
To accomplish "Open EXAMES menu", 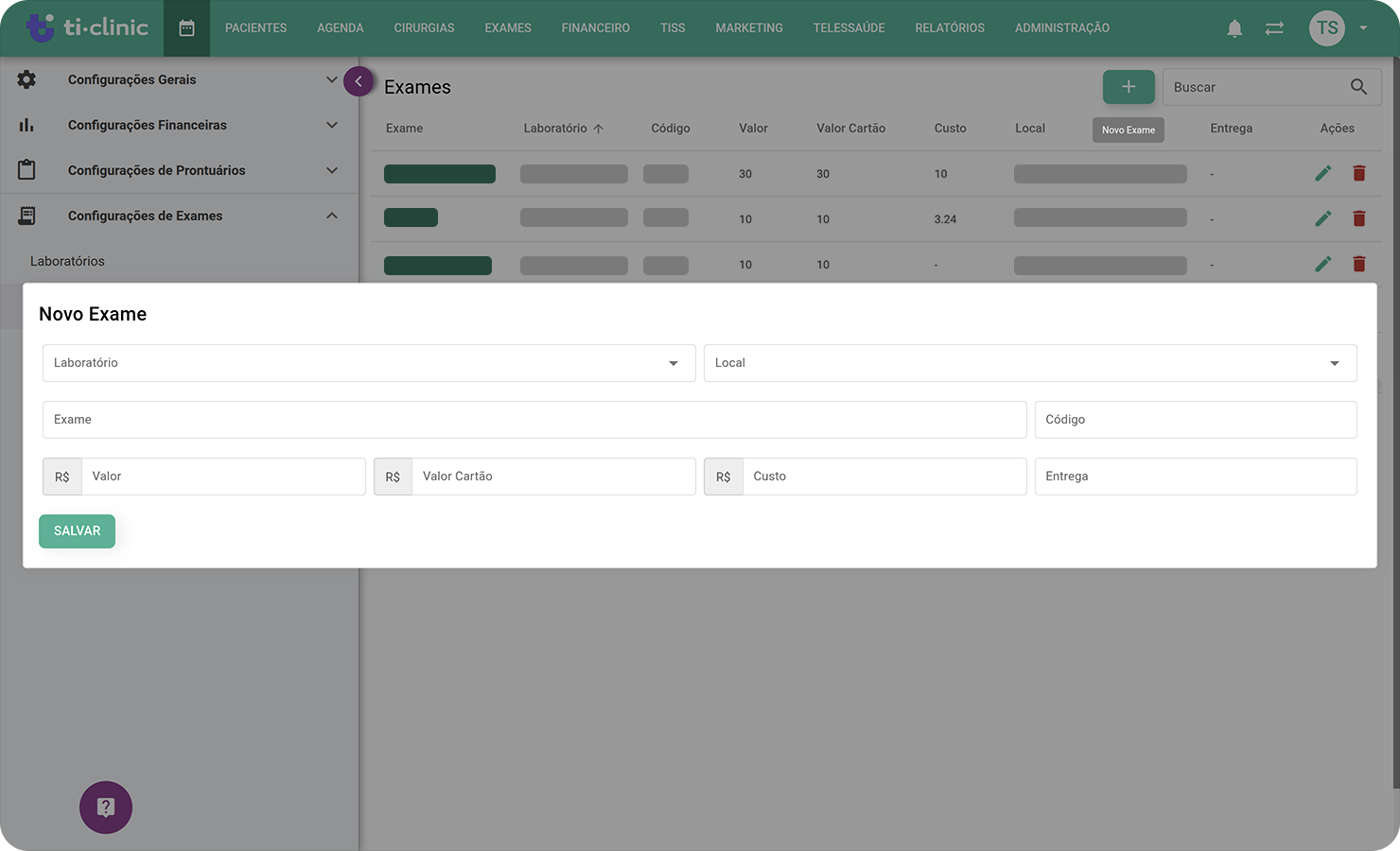I will point(508,28).
